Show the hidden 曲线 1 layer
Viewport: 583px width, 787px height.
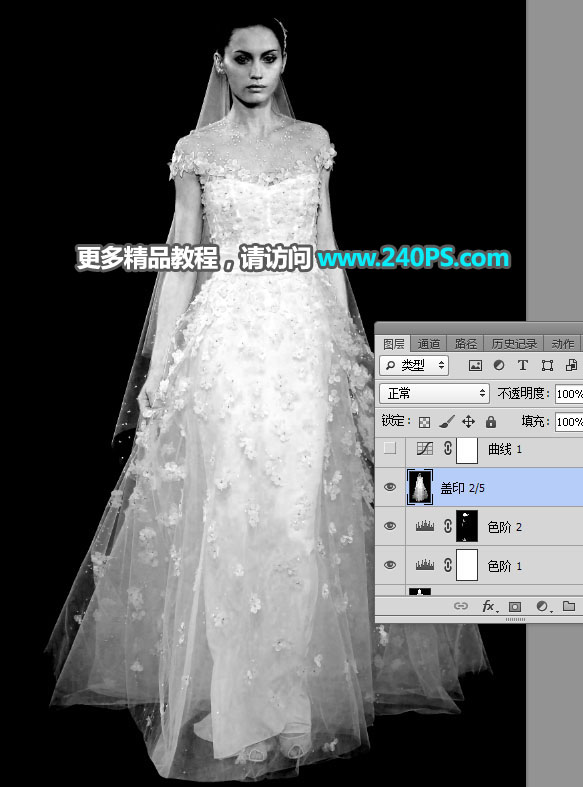point(390,448)
